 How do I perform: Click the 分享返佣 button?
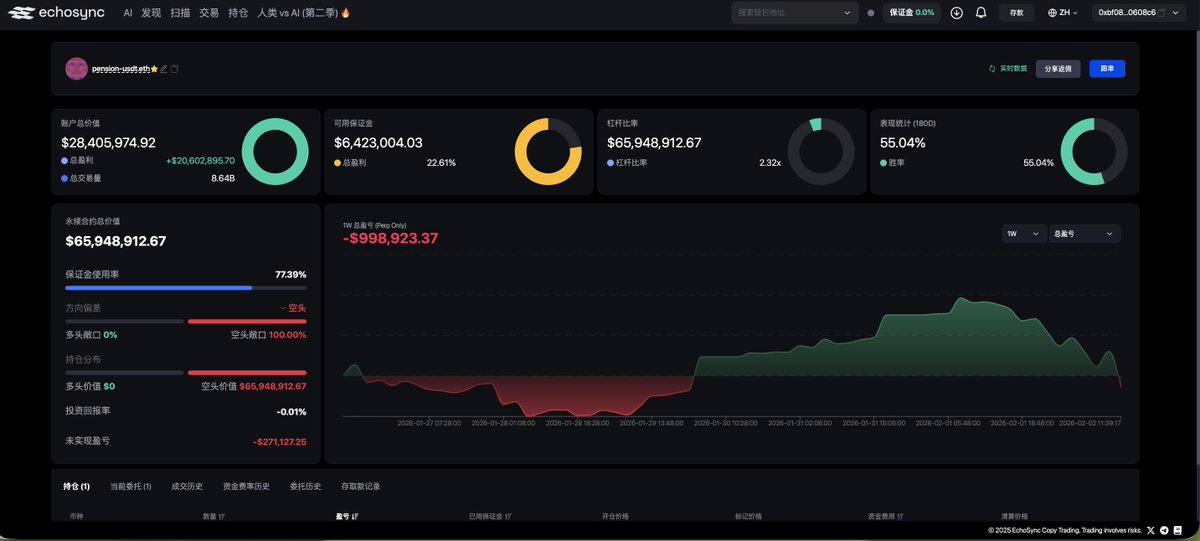point(1058,69)
